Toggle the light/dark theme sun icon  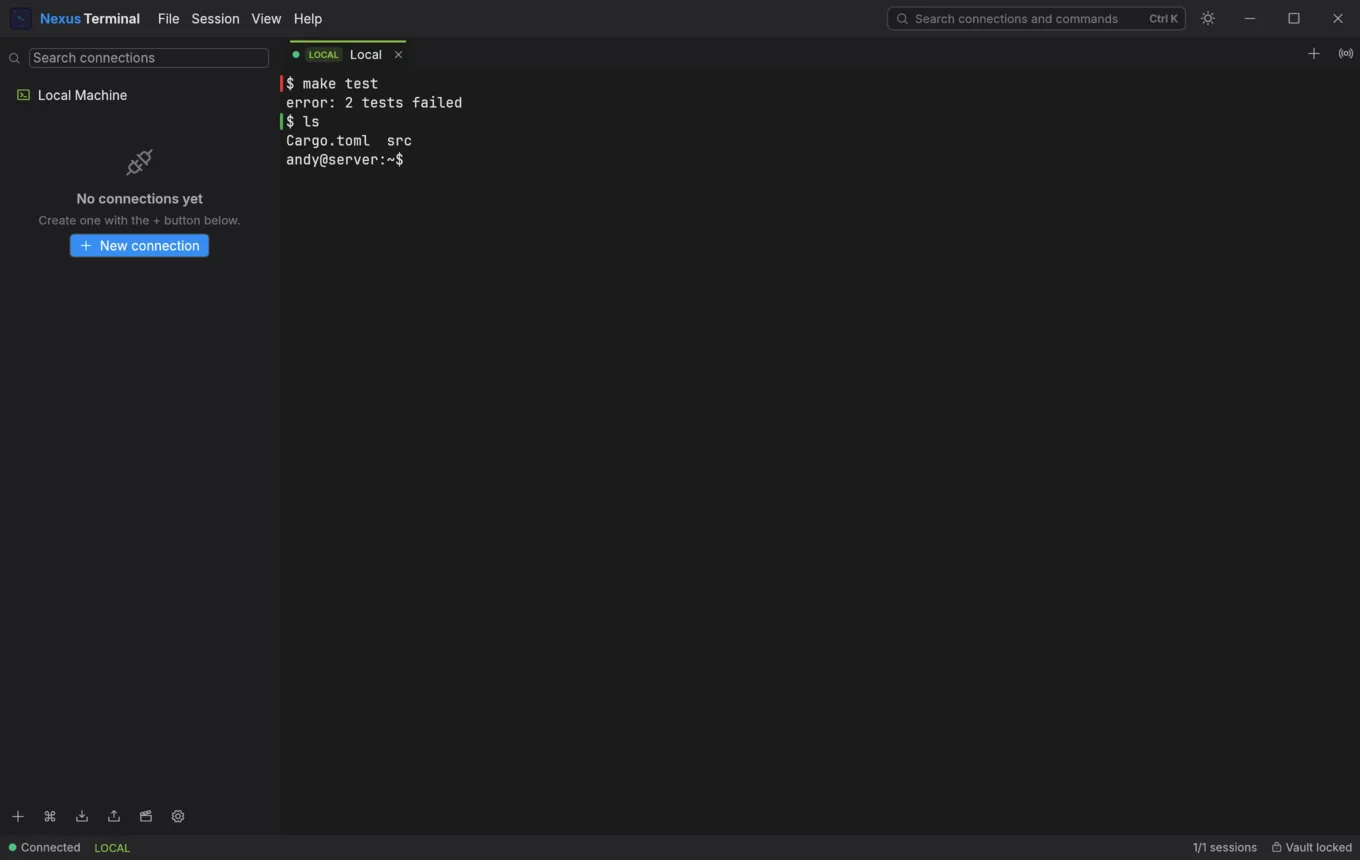click(1208, 19)
